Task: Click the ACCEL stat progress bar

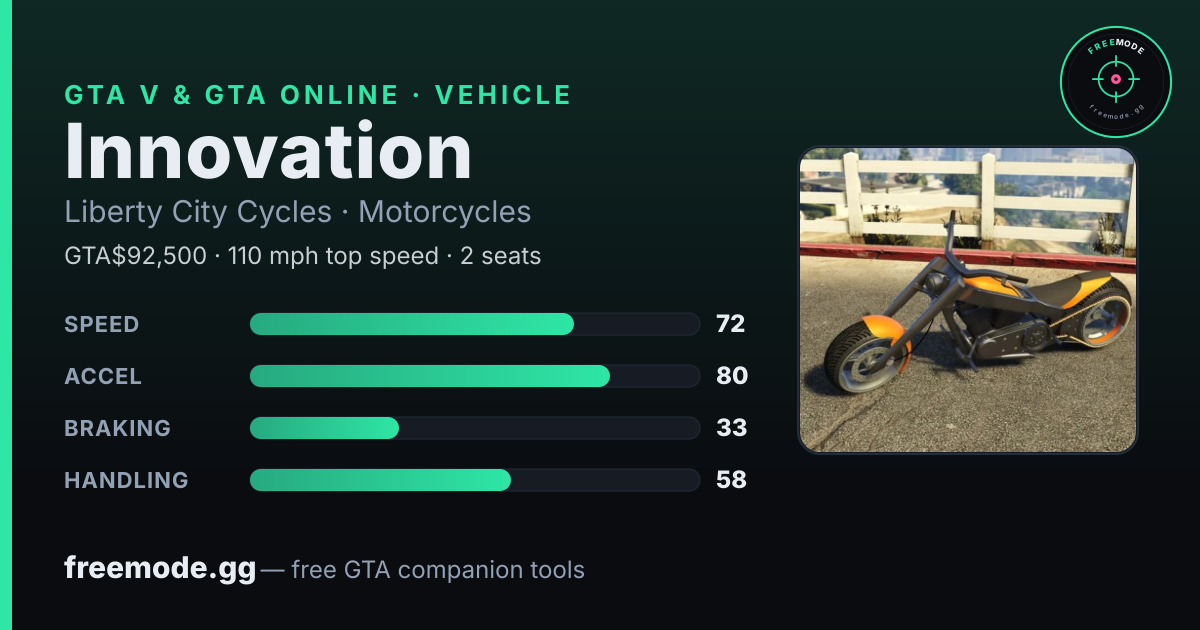Action: point(474,376)
